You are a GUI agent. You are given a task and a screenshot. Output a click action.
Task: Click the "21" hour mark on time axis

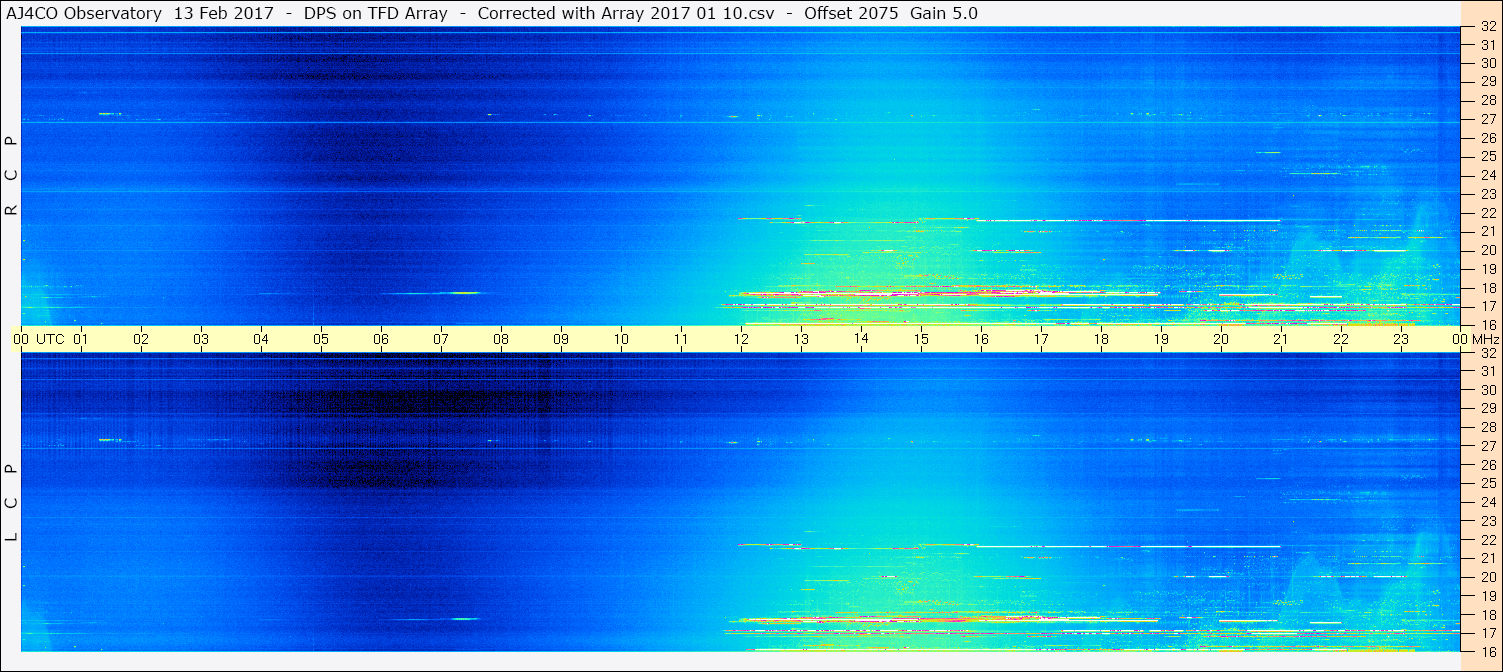coord(1281,339)
